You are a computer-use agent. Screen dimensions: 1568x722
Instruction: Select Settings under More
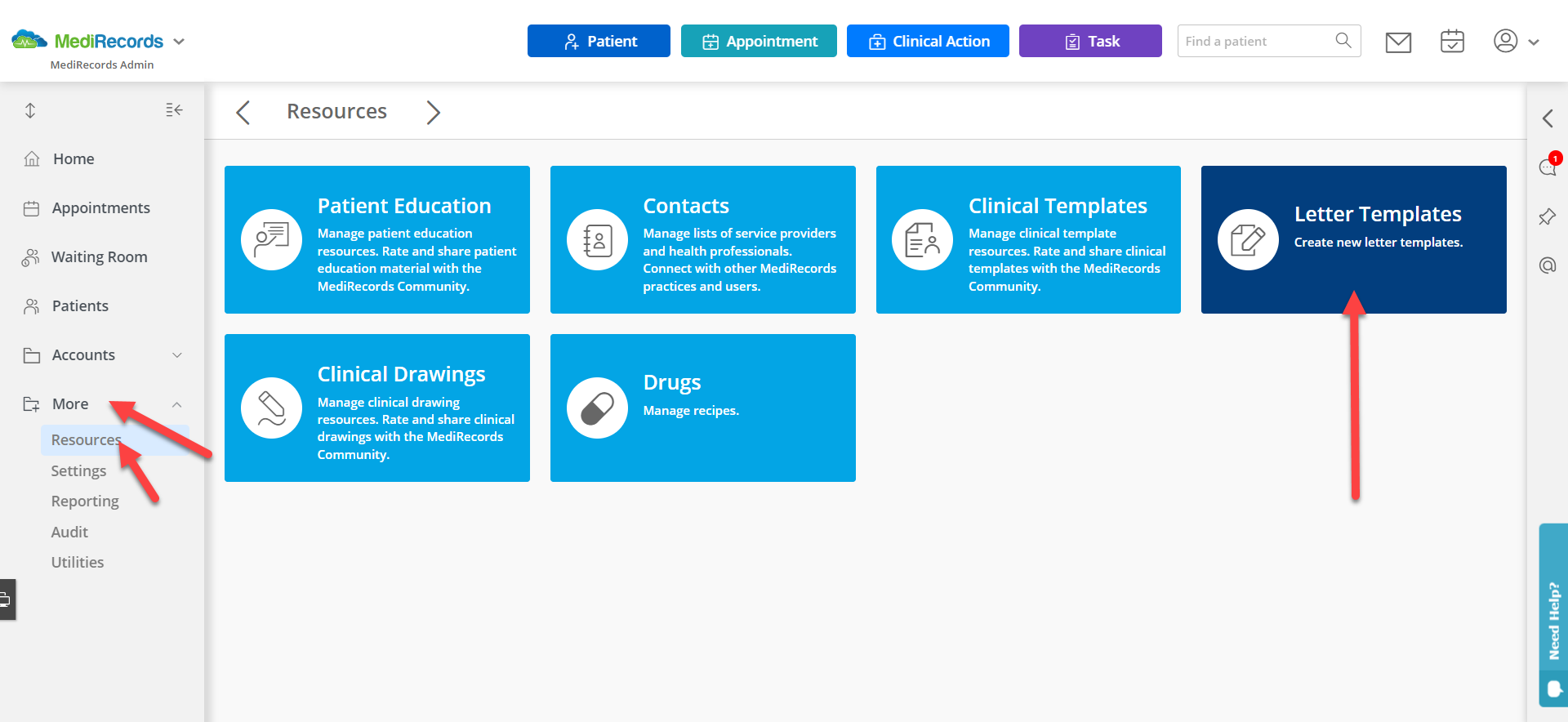(78, 470)
